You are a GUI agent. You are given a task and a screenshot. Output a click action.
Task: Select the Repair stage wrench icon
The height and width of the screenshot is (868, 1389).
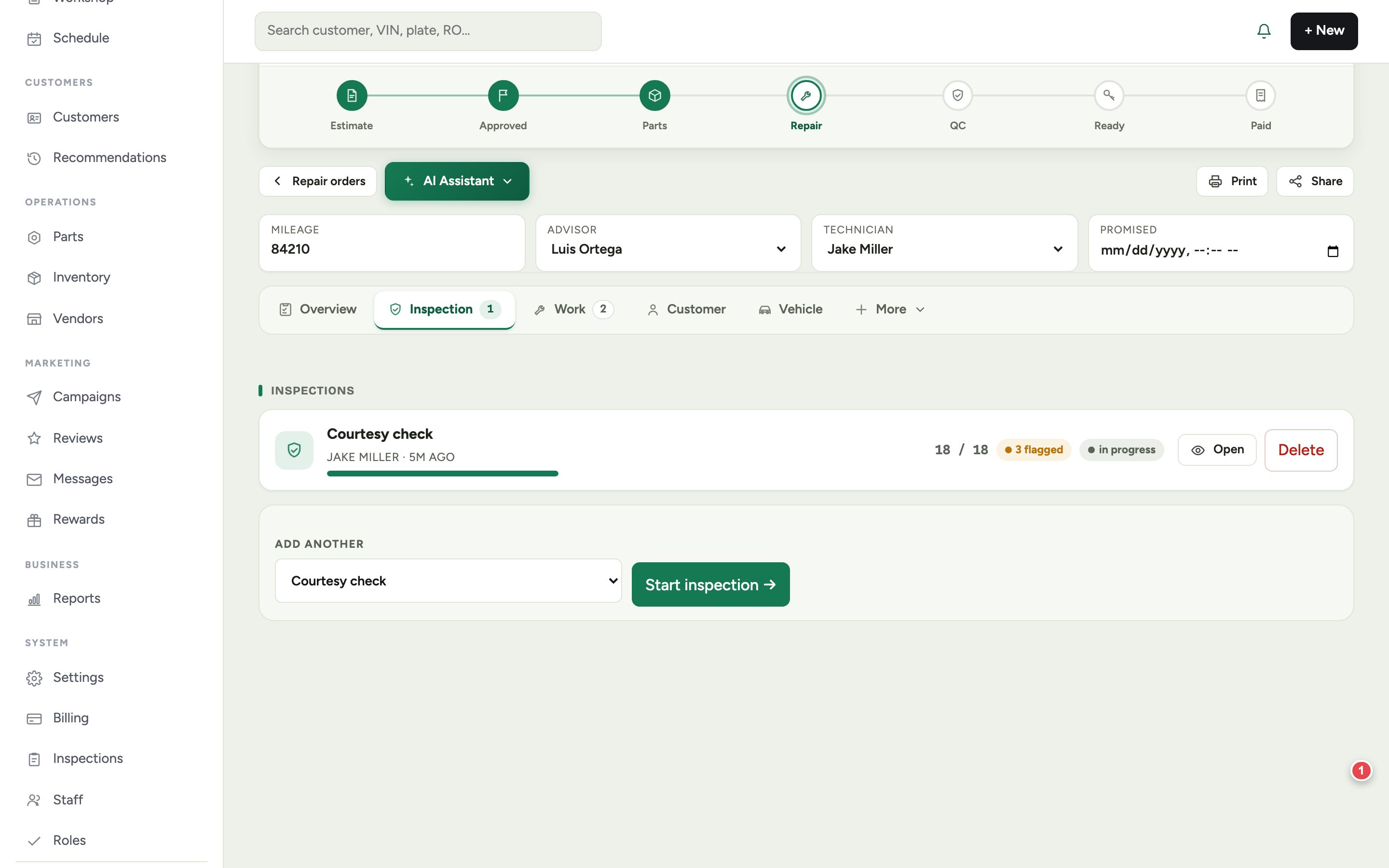(x=806, y=95)
